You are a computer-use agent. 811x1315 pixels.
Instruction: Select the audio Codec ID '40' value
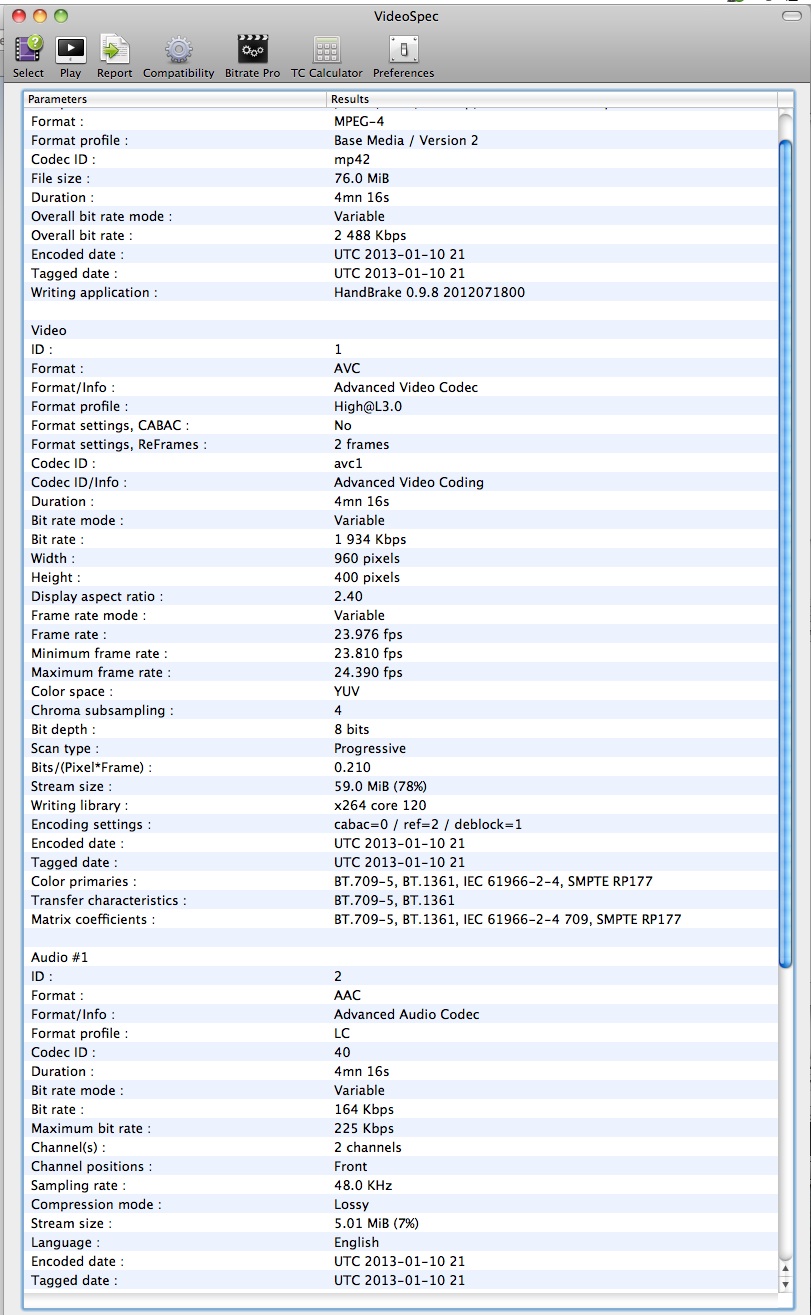(342, 1052)
